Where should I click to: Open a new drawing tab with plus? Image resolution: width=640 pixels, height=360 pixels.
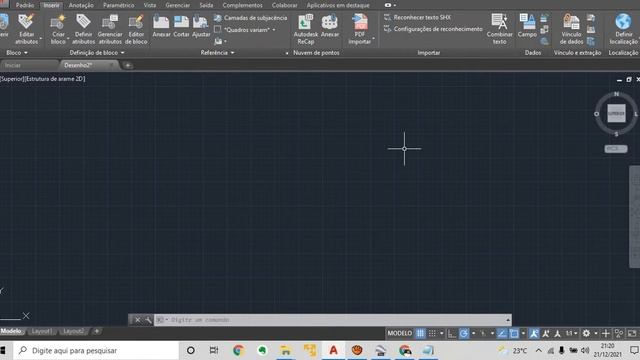coord(127,65)
